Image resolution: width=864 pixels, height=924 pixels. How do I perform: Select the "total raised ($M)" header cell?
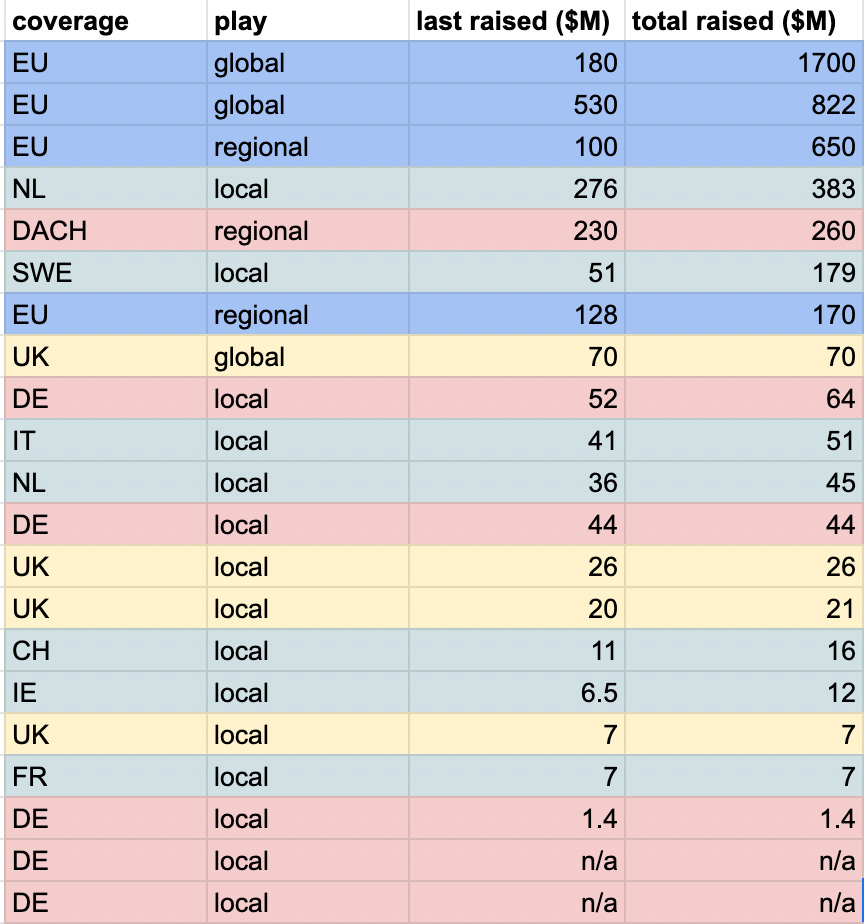pyautogui.click(x=744, y=21)
